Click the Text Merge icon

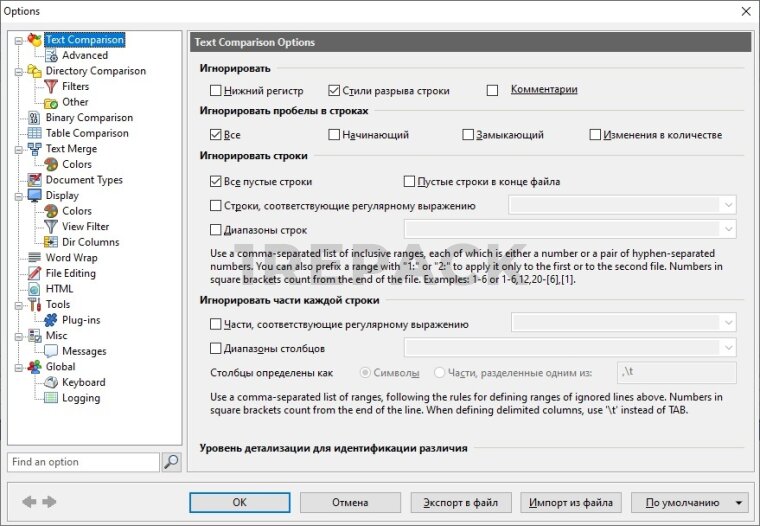[x=34, y=149]
